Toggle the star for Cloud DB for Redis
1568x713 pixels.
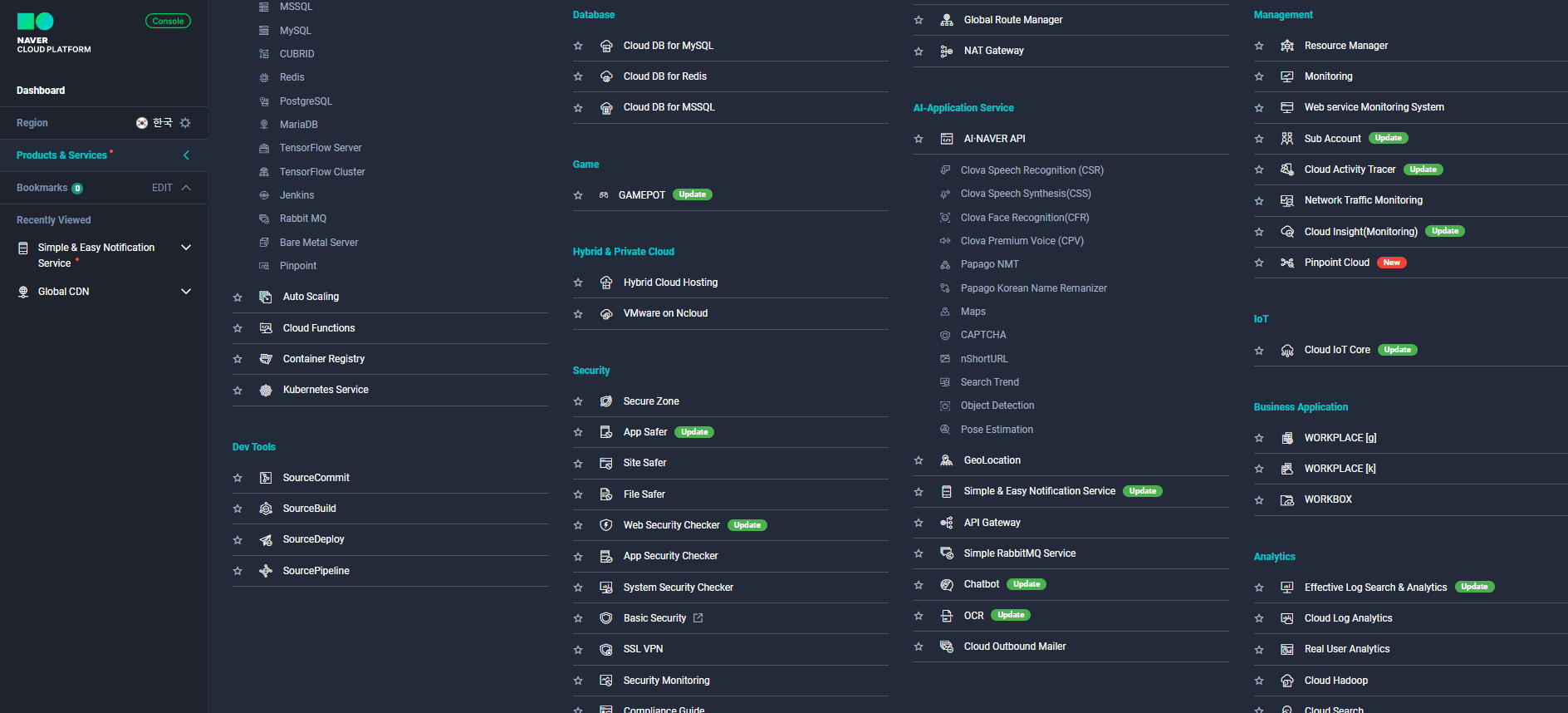click(x=578, y=76)
